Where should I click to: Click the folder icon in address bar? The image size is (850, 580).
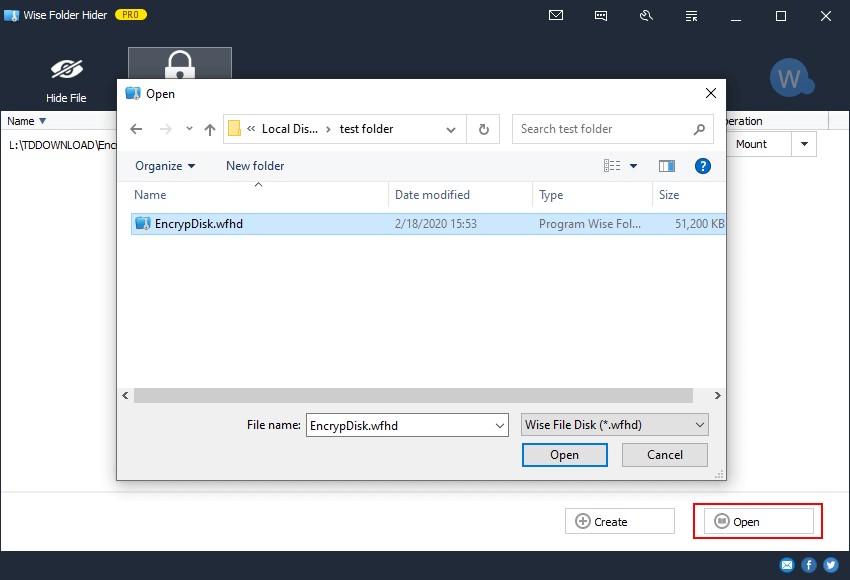point(234,128)
